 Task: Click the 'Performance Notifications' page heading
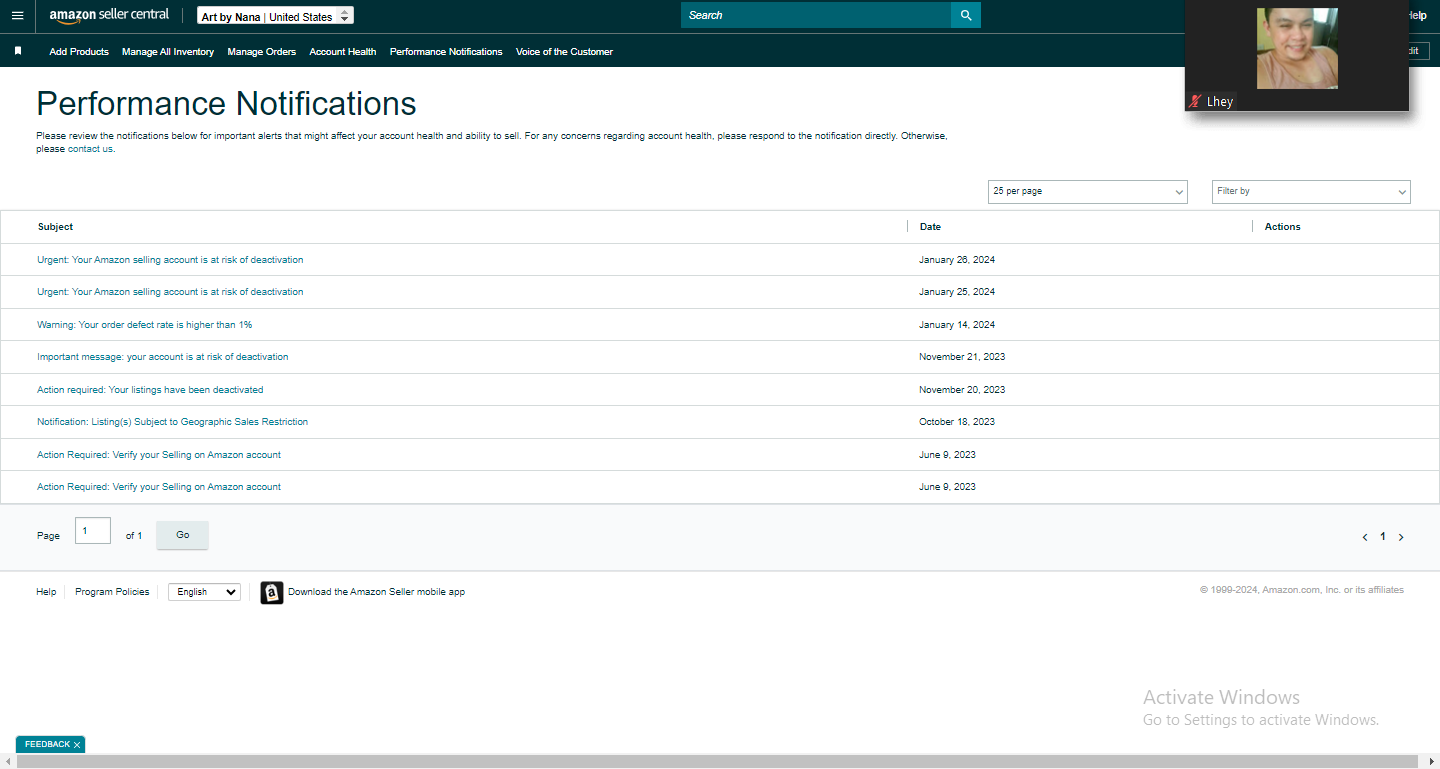click(x=227, y=104)
